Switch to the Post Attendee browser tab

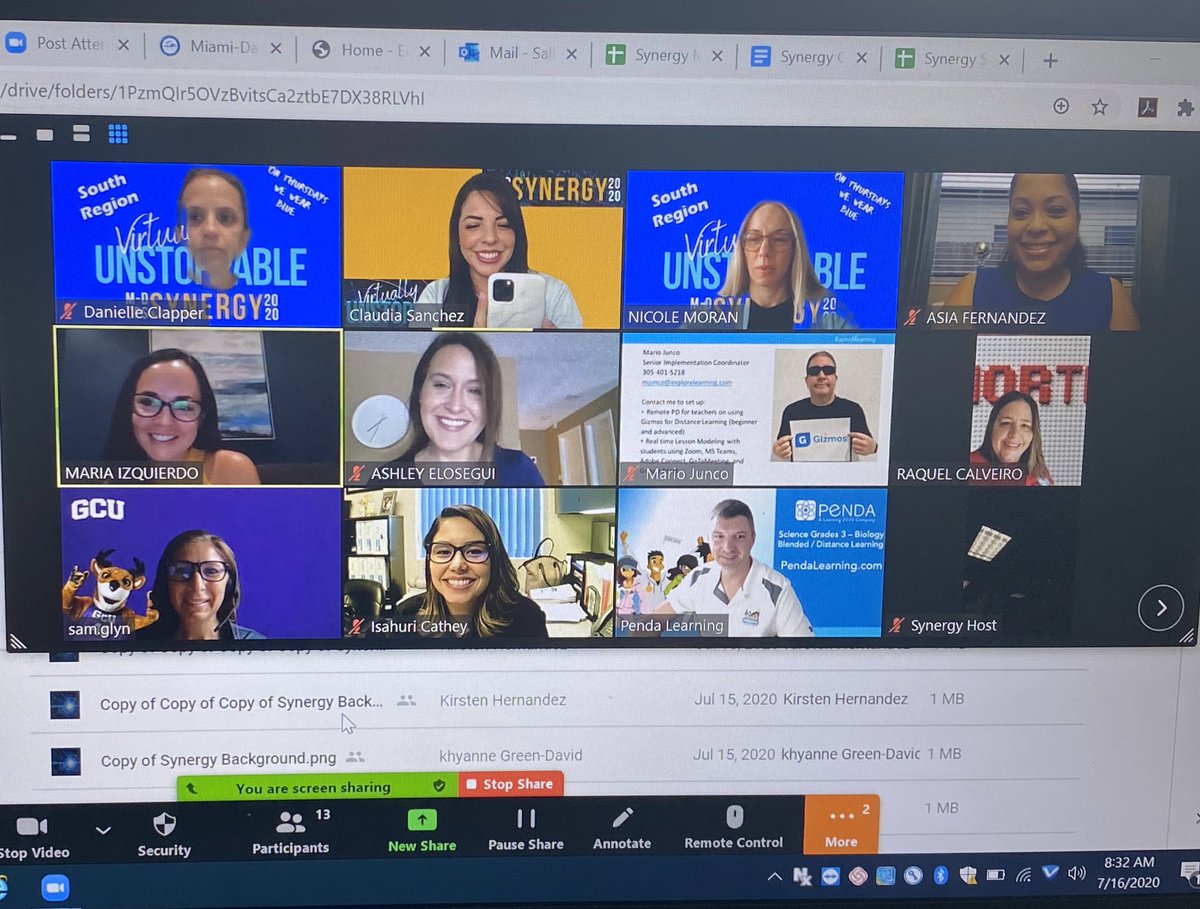click(70, 45)
